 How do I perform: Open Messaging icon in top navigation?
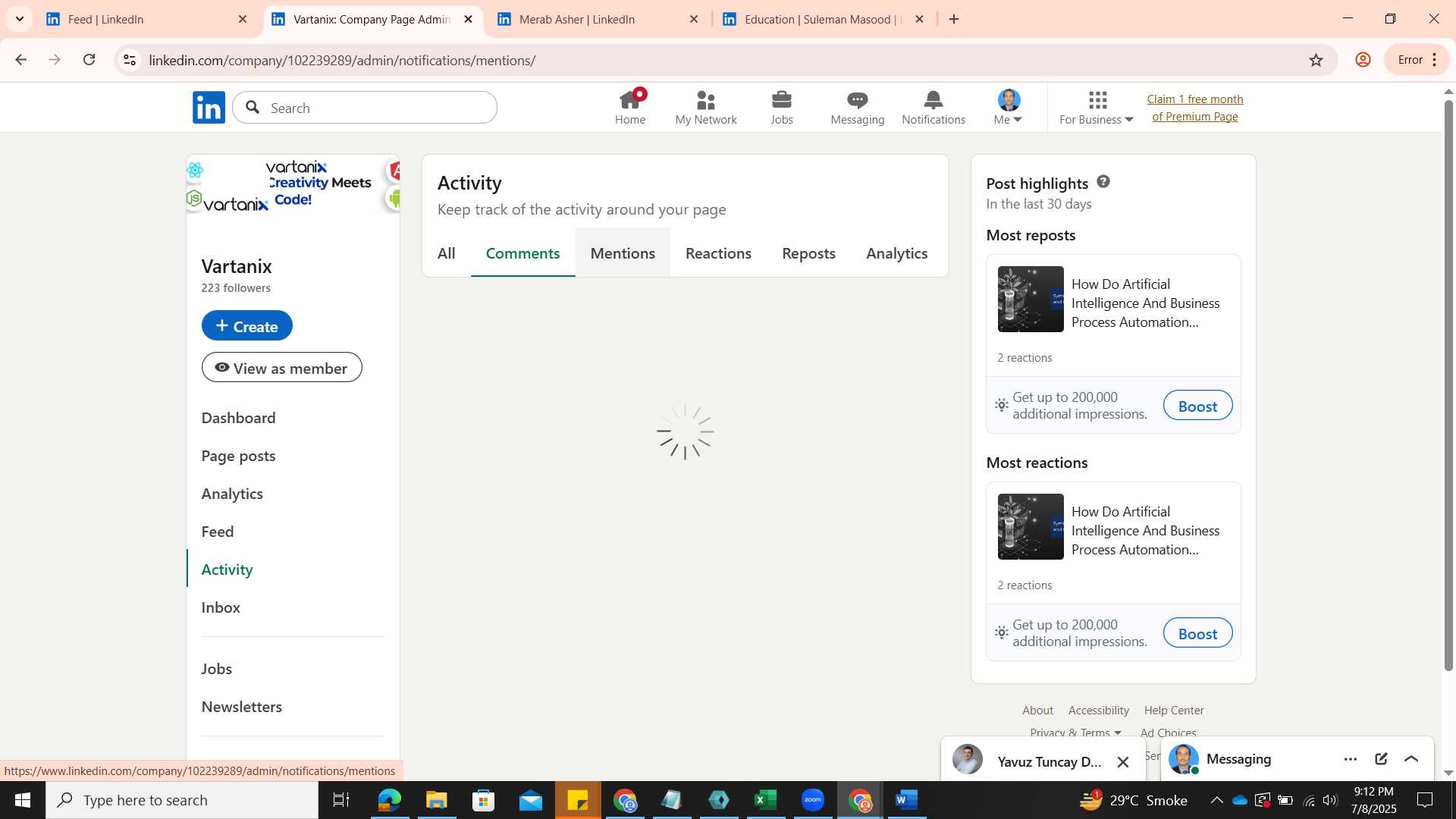coord(858,107)
